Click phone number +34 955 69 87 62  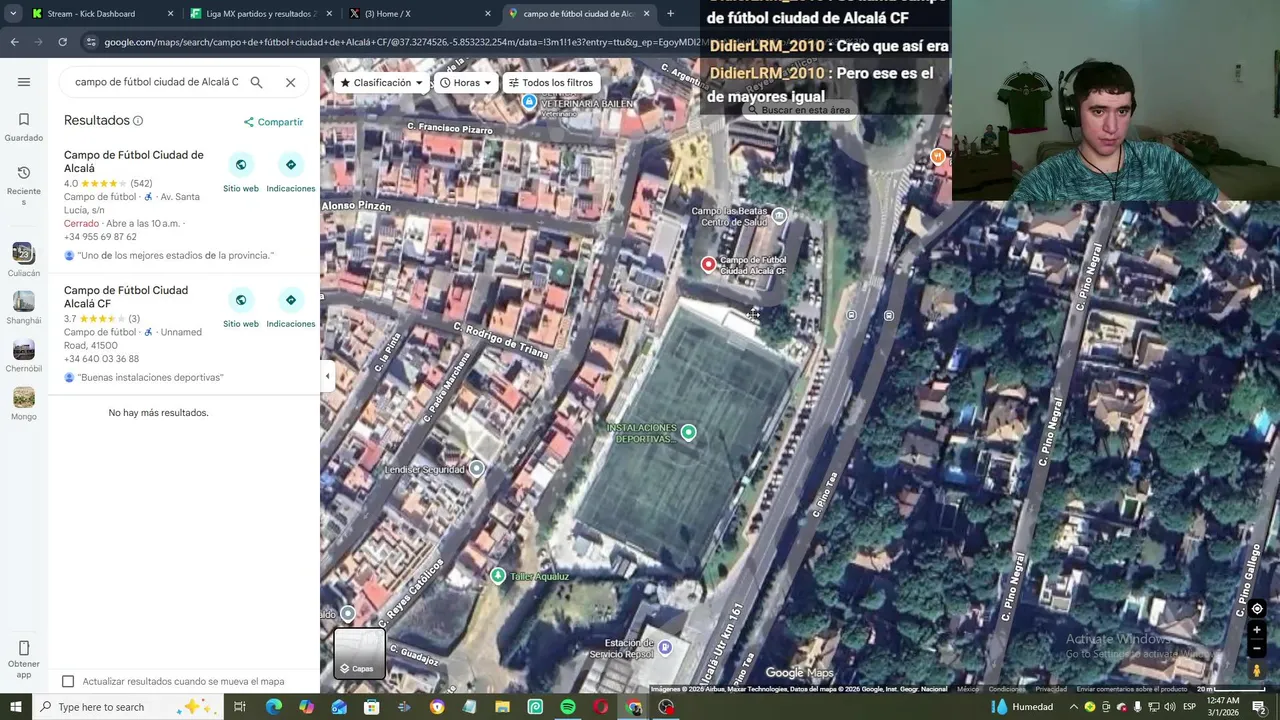[x=100, y=237]
